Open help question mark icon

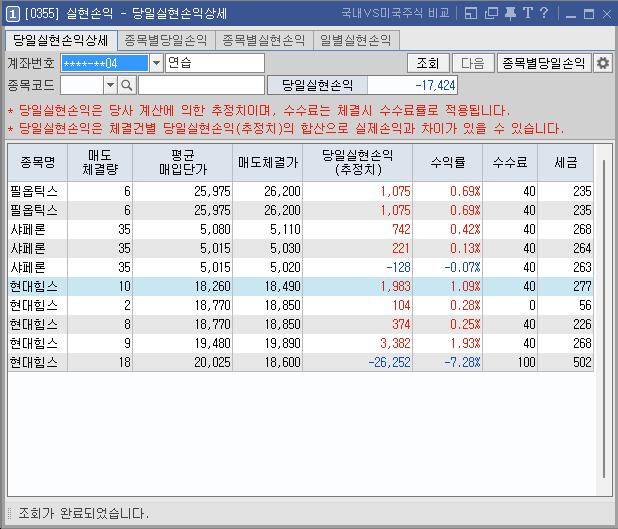[544, 13]
